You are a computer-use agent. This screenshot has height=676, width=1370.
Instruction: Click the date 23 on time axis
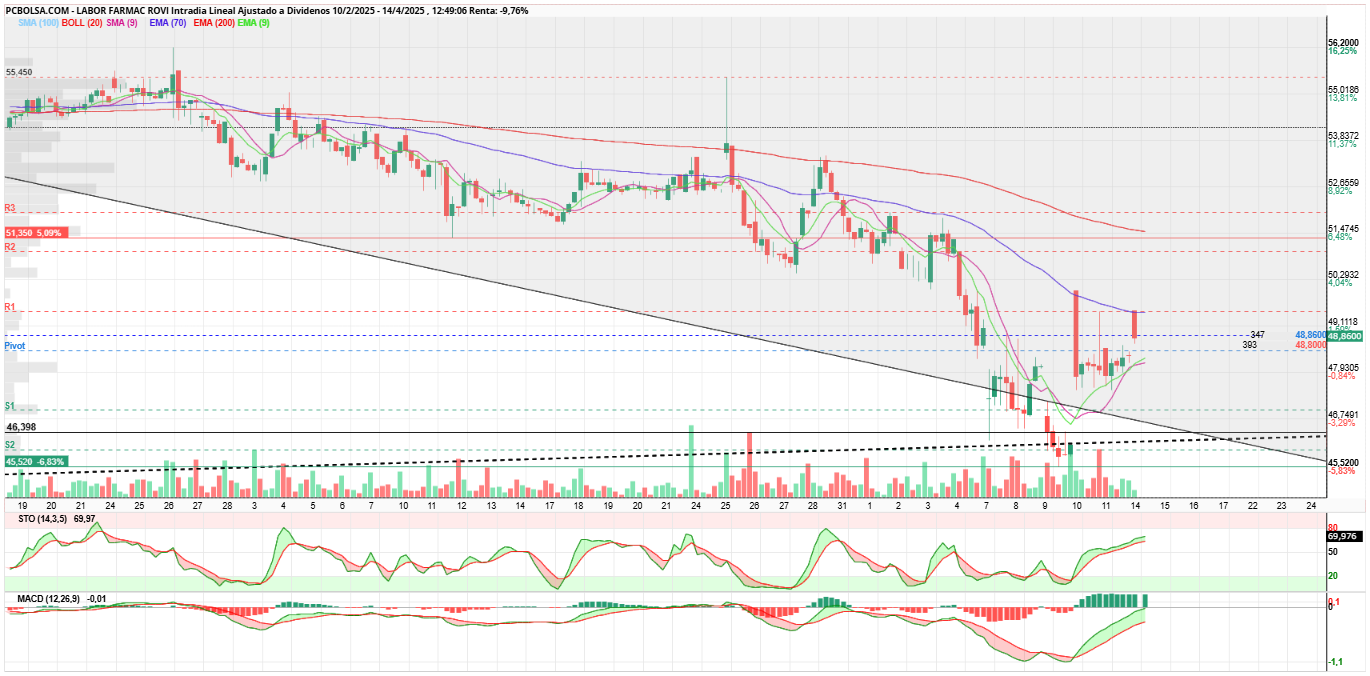1282,506
